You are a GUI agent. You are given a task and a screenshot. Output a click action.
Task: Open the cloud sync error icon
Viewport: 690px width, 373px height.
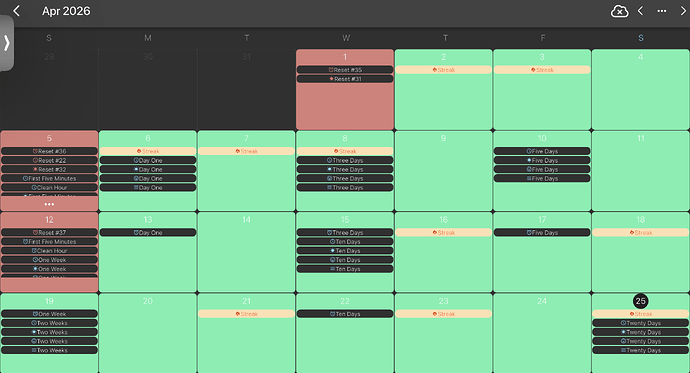coord(619,11)
